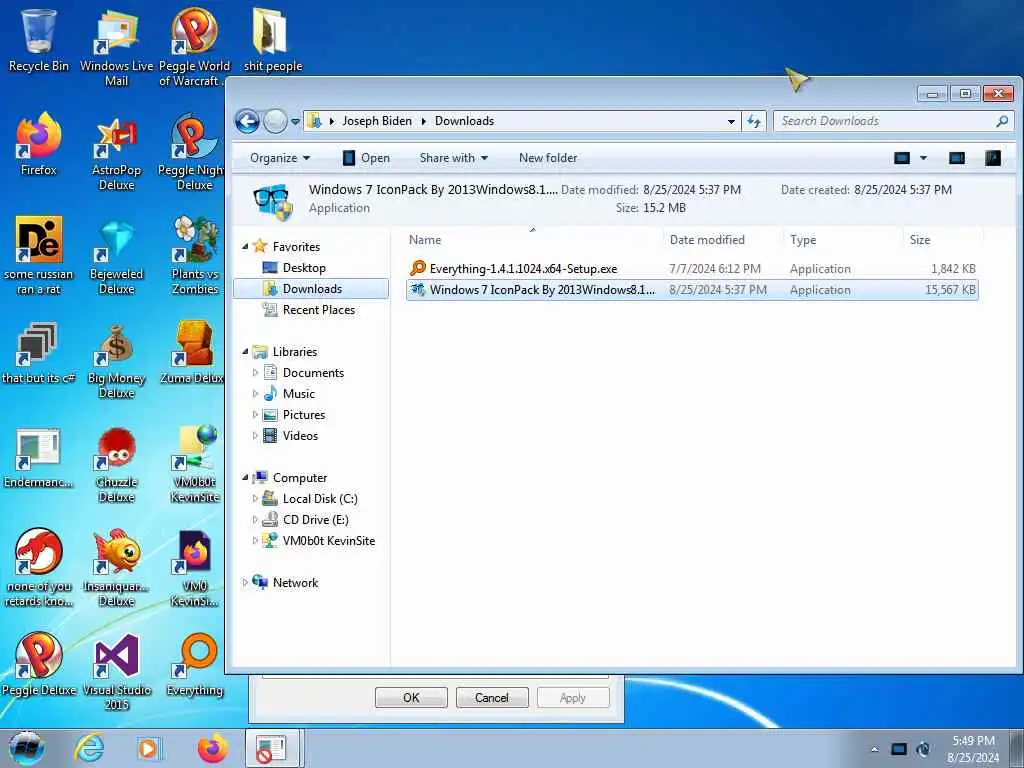Select the Chuzzle Deluxe shortcut
This screenshot has height=768, width=1024.
coord(116,465)
